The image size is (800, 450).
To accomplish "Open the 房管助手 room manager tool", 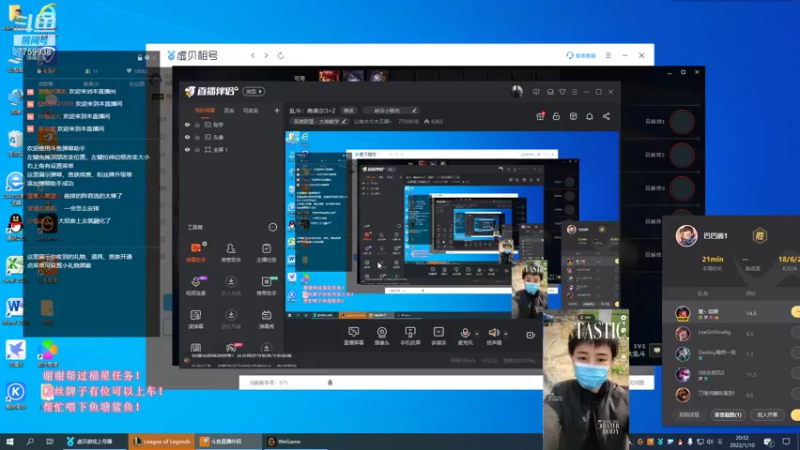I will point(231,252).
